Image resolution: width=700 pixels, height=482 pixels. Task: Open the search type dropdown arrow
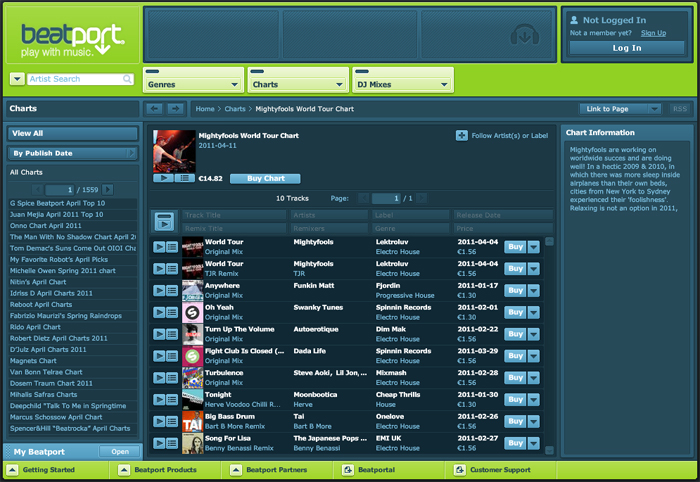(x=17, y=79)
